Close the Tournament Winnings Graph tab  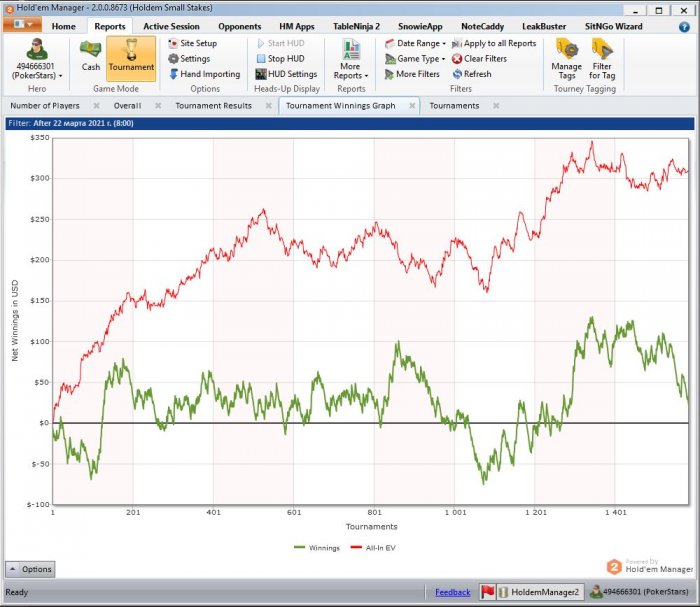click(412, 106)
